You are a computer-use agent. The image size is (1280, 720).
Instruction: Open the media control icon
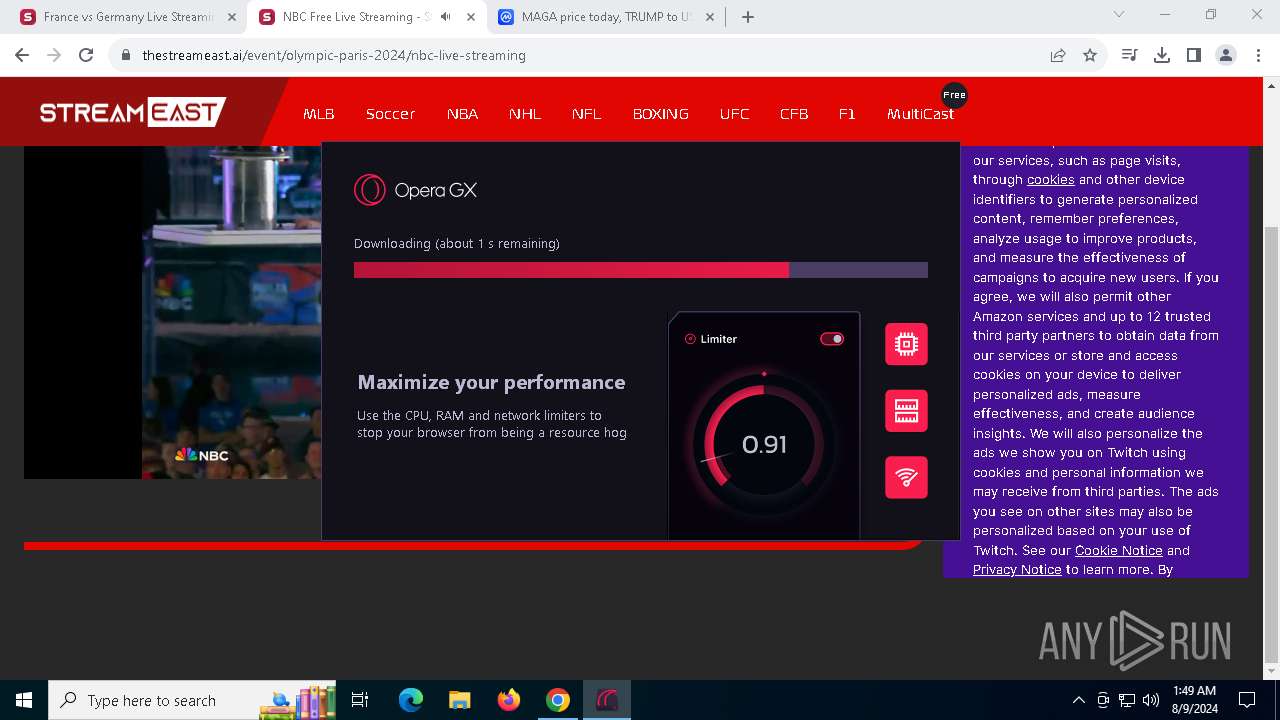pyautogui.click(x=1130, y=55)
